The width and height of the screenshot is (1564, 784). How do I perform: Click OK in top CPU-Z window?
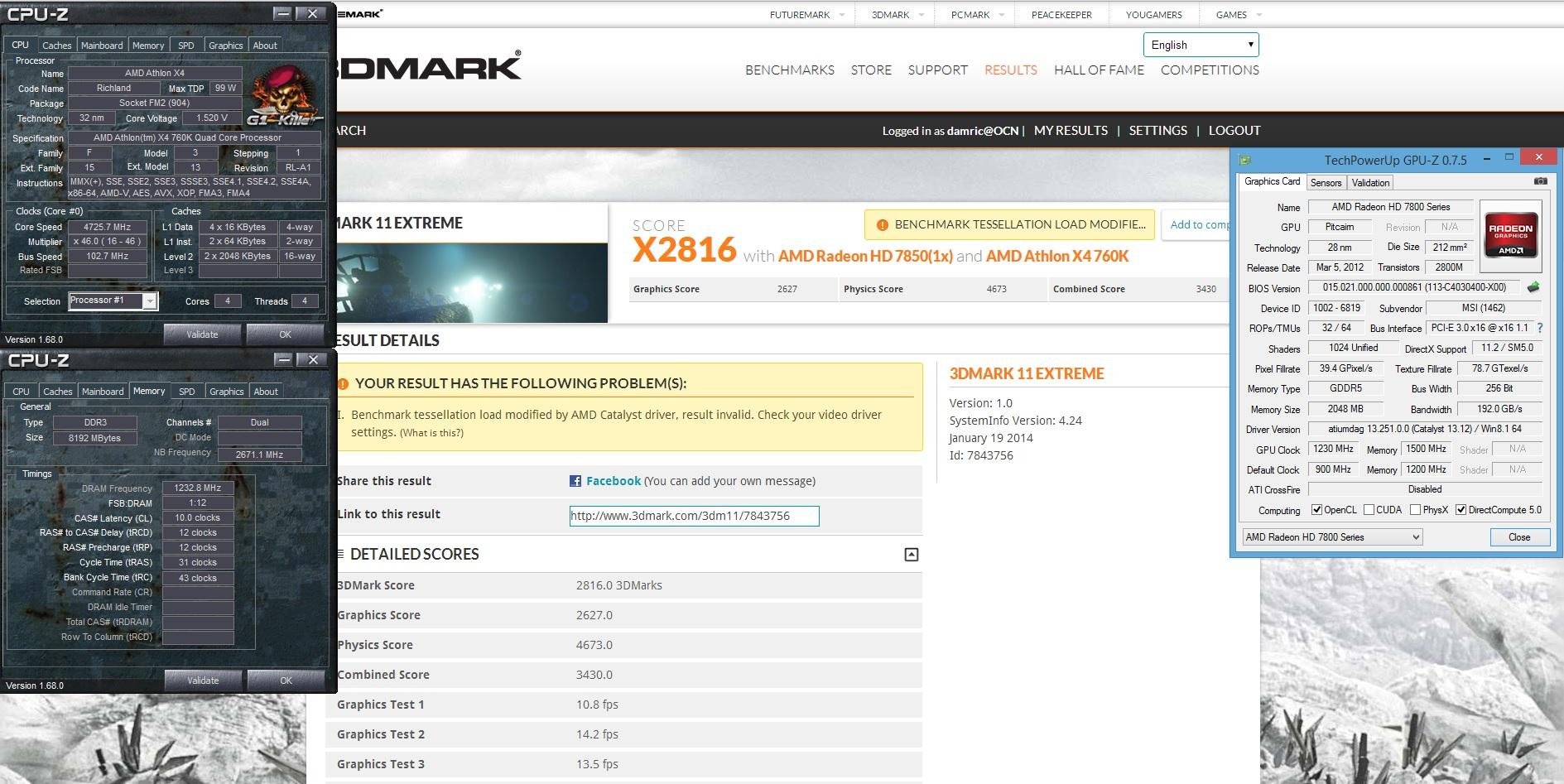click(x=285, y=334)
